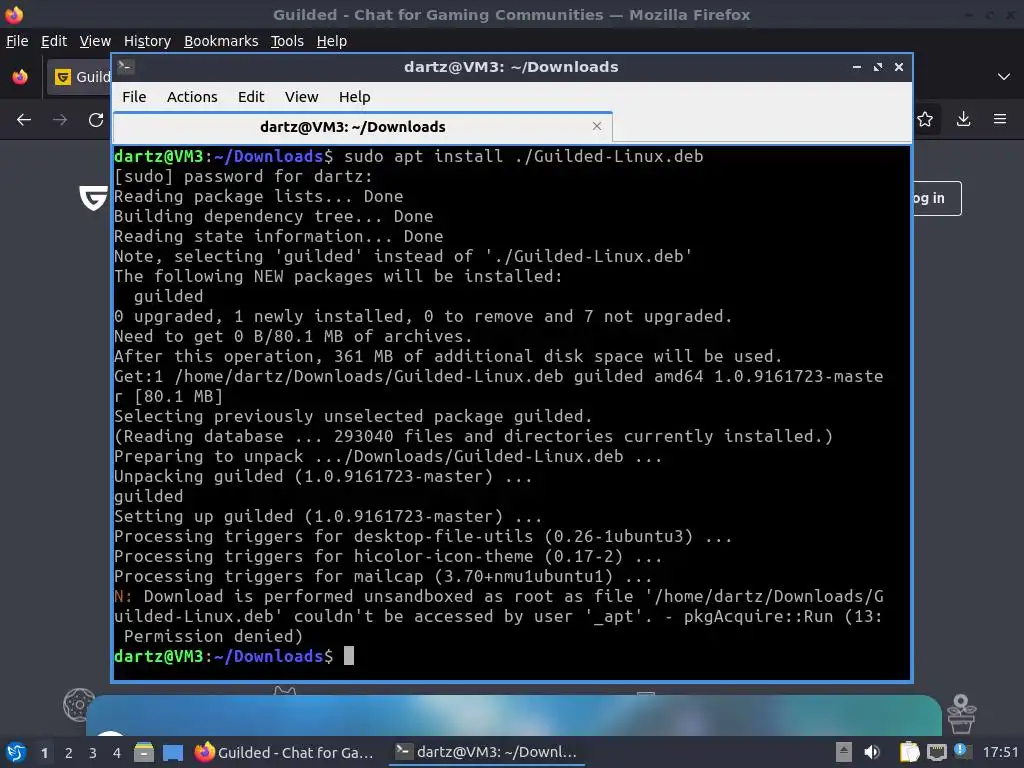This screenshot has width=1024, height=768.
Task: Open the terminal View menu
Action: click(x=301, y=97)
